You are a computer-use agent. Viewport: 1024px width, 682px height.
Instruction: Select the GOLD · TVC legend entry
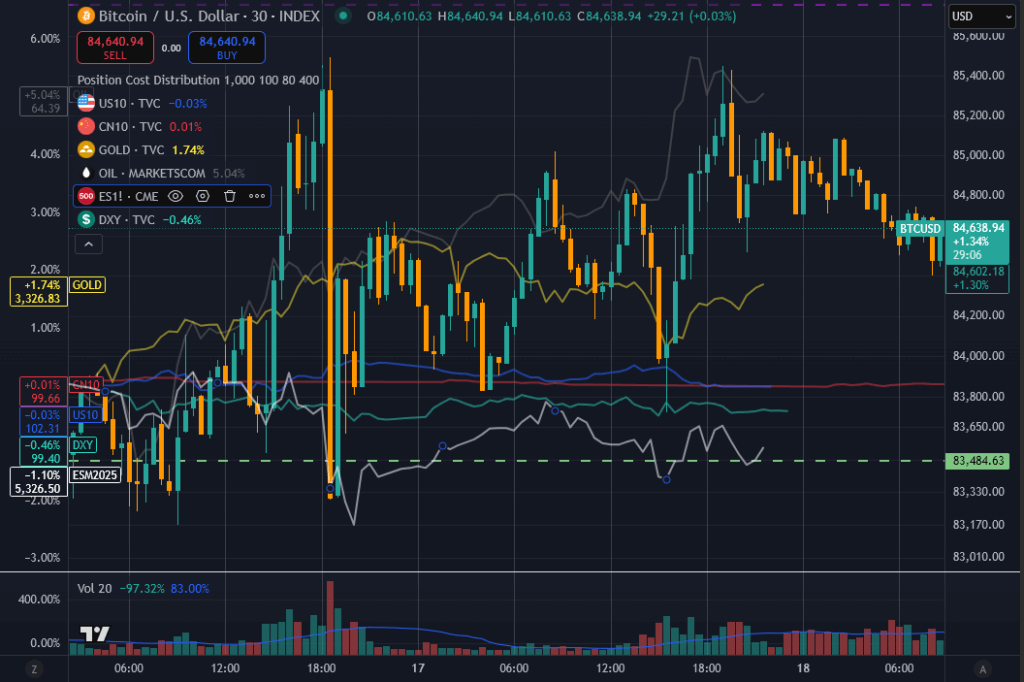[x=141, y=150]
